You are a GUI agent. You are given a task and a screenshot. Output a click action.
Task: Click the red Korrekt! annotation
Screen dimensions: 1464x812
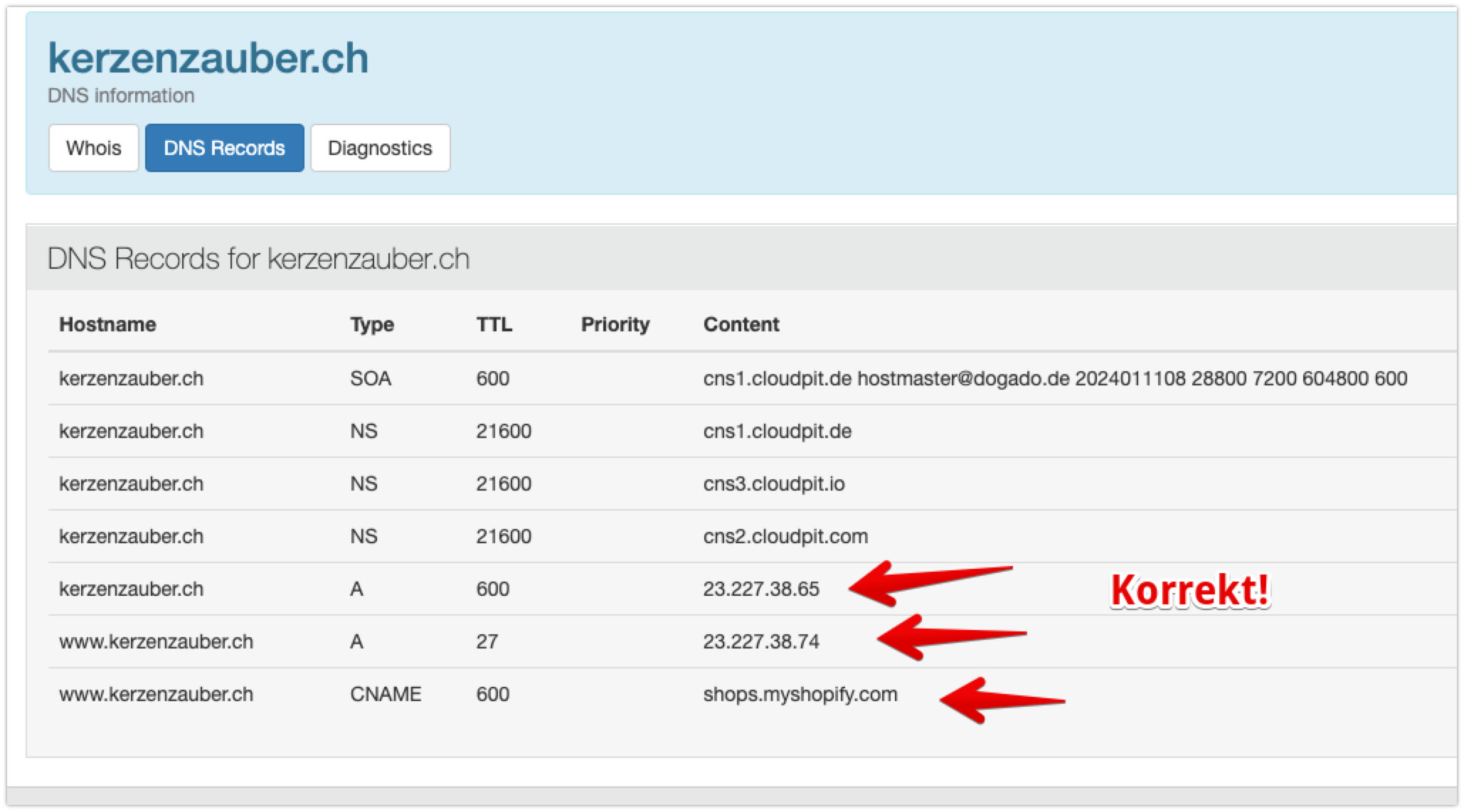point(1189,590)
